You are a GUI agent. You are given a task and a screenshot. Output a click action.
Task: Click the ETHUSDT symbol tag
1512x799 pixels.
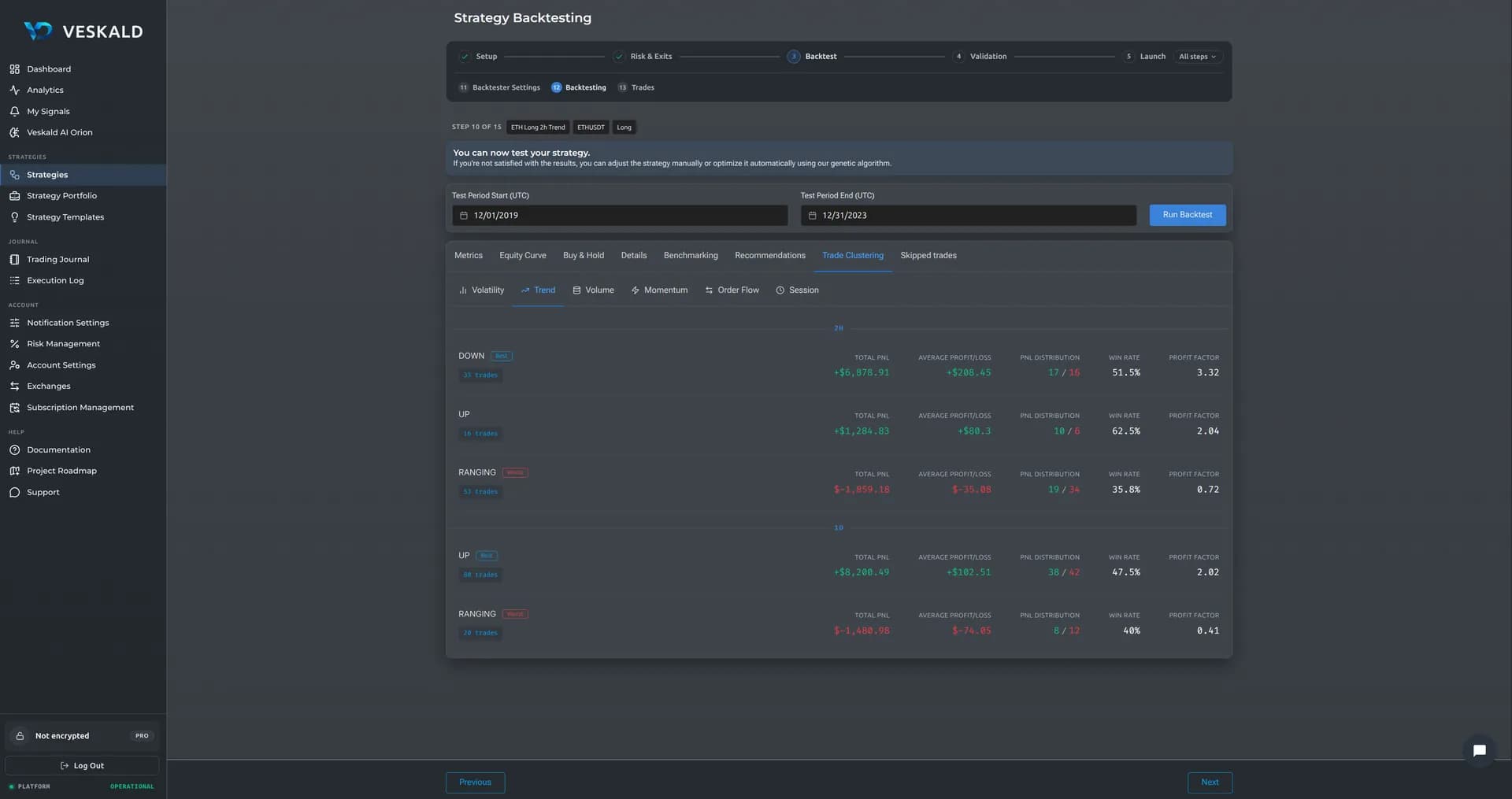point(591,128)
